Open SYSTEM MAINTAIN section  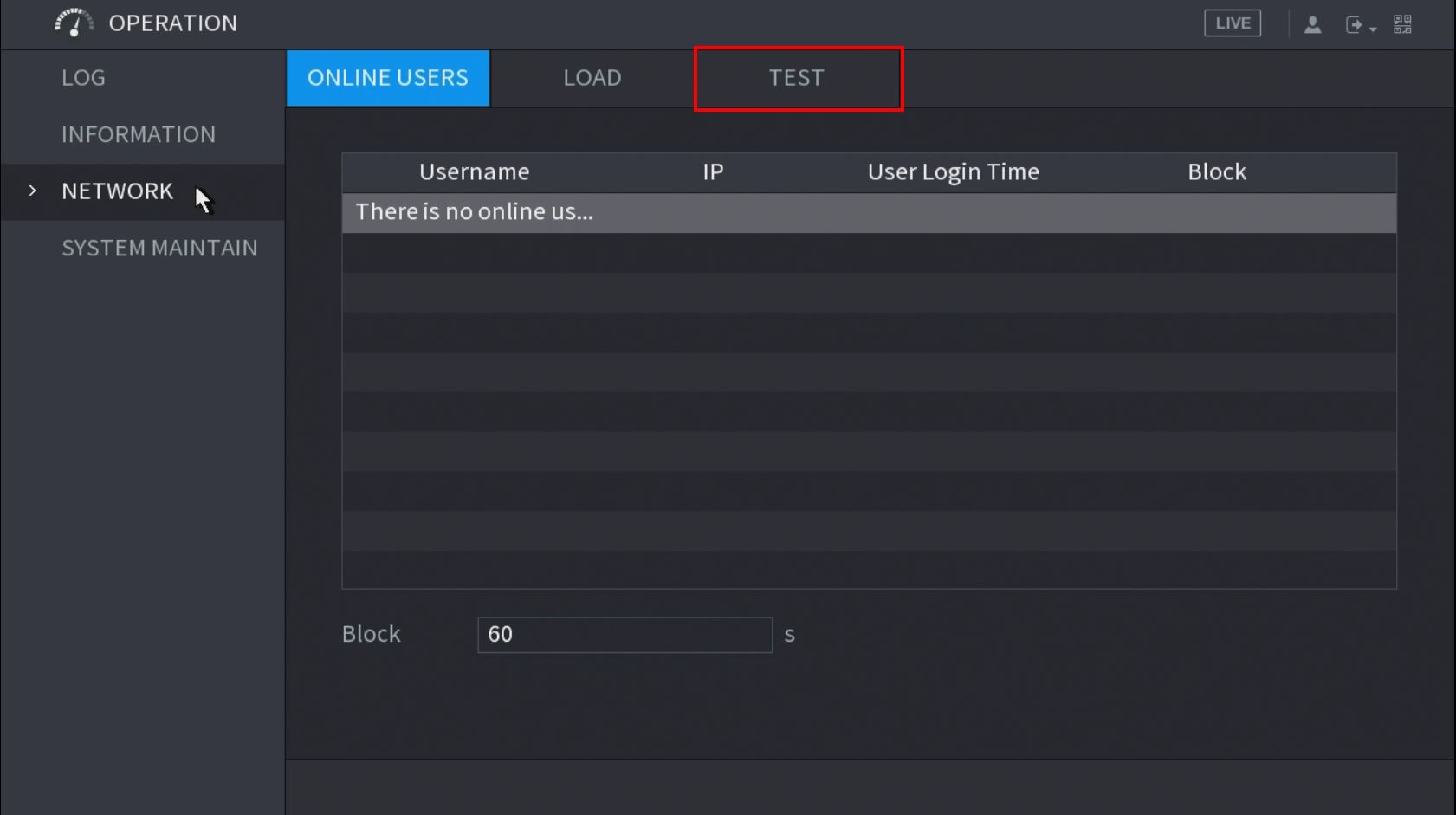[159, 249]
